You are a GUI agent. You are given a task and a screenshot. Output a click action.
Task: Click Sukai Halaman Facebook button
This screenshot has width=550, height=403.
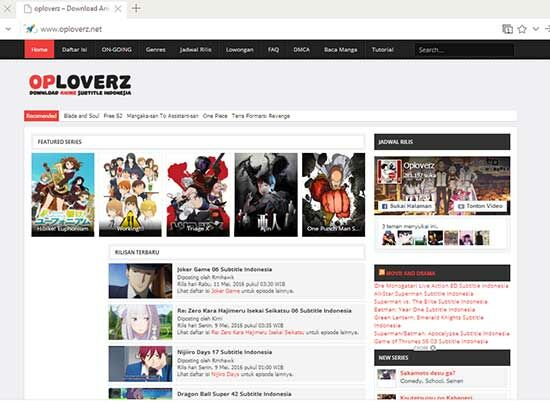407,206
